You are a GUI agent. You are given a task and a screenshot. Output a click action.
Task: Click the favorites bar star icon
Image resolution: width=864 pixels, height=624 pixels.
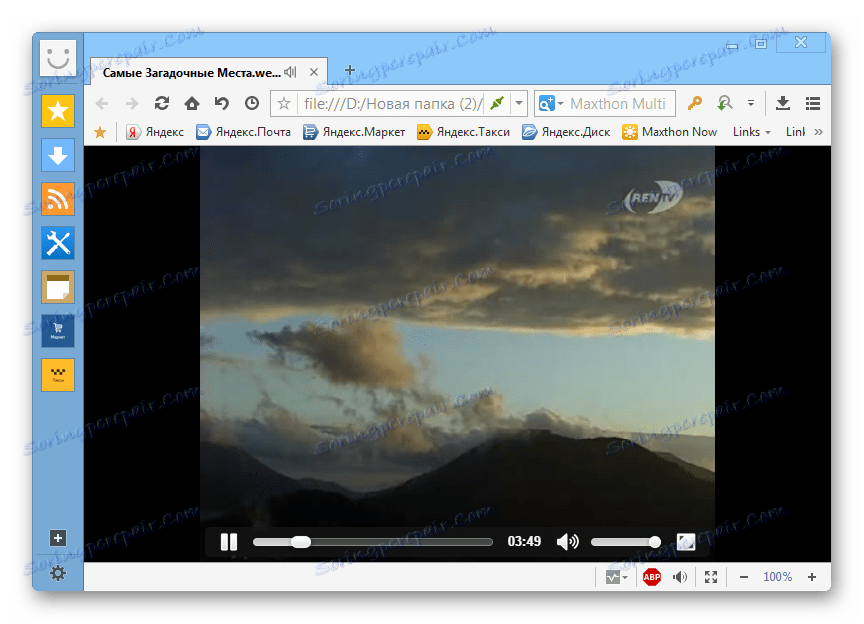[100, 132]
